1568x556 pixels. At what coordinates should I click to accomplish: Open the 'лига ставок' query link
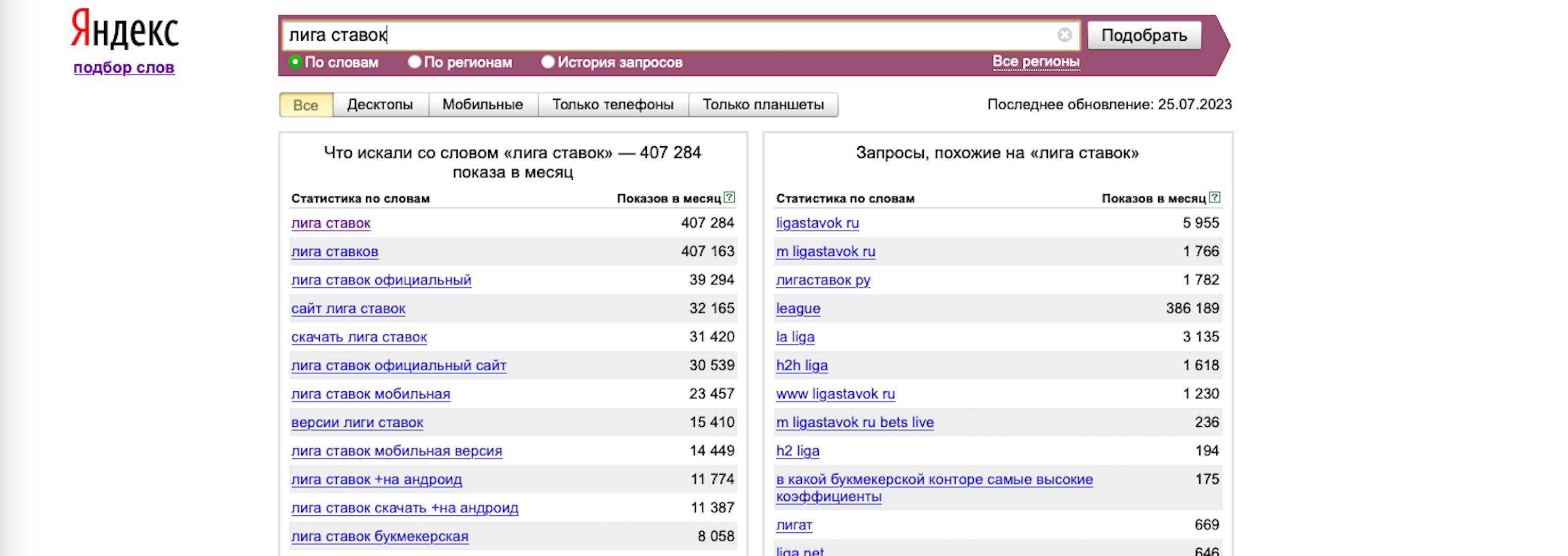click(331, 223)
